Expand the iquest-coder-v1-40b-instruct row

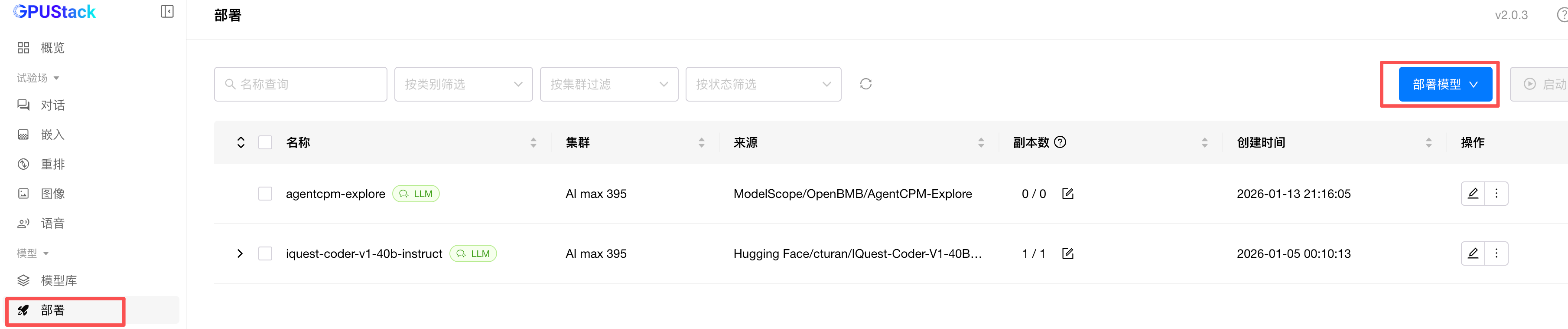[240, 253]
